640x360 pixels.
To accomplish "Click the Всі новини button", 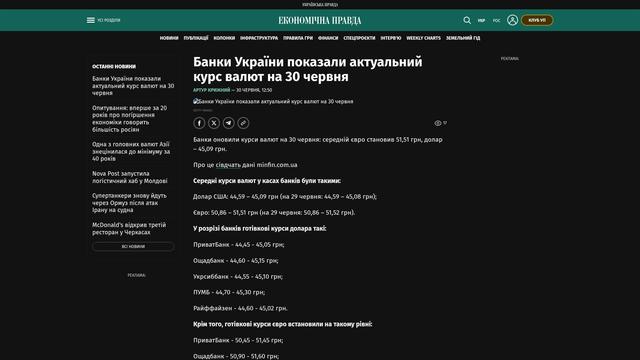I will [x=133, y=246].
